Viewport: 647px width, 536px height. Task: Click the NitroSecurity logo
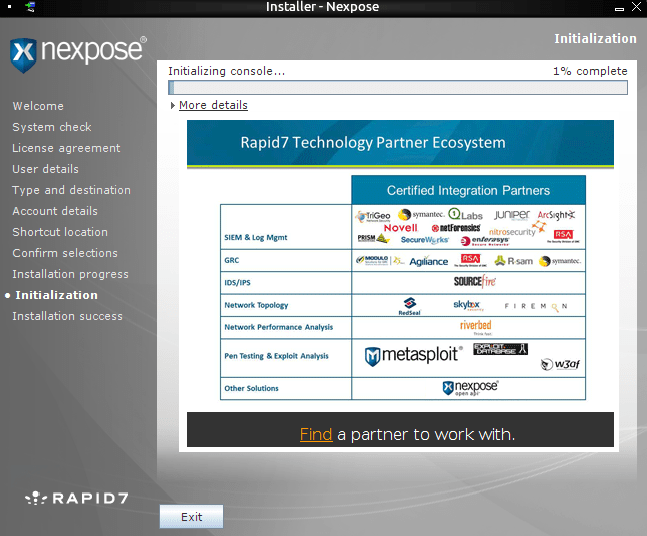point(517,229)
